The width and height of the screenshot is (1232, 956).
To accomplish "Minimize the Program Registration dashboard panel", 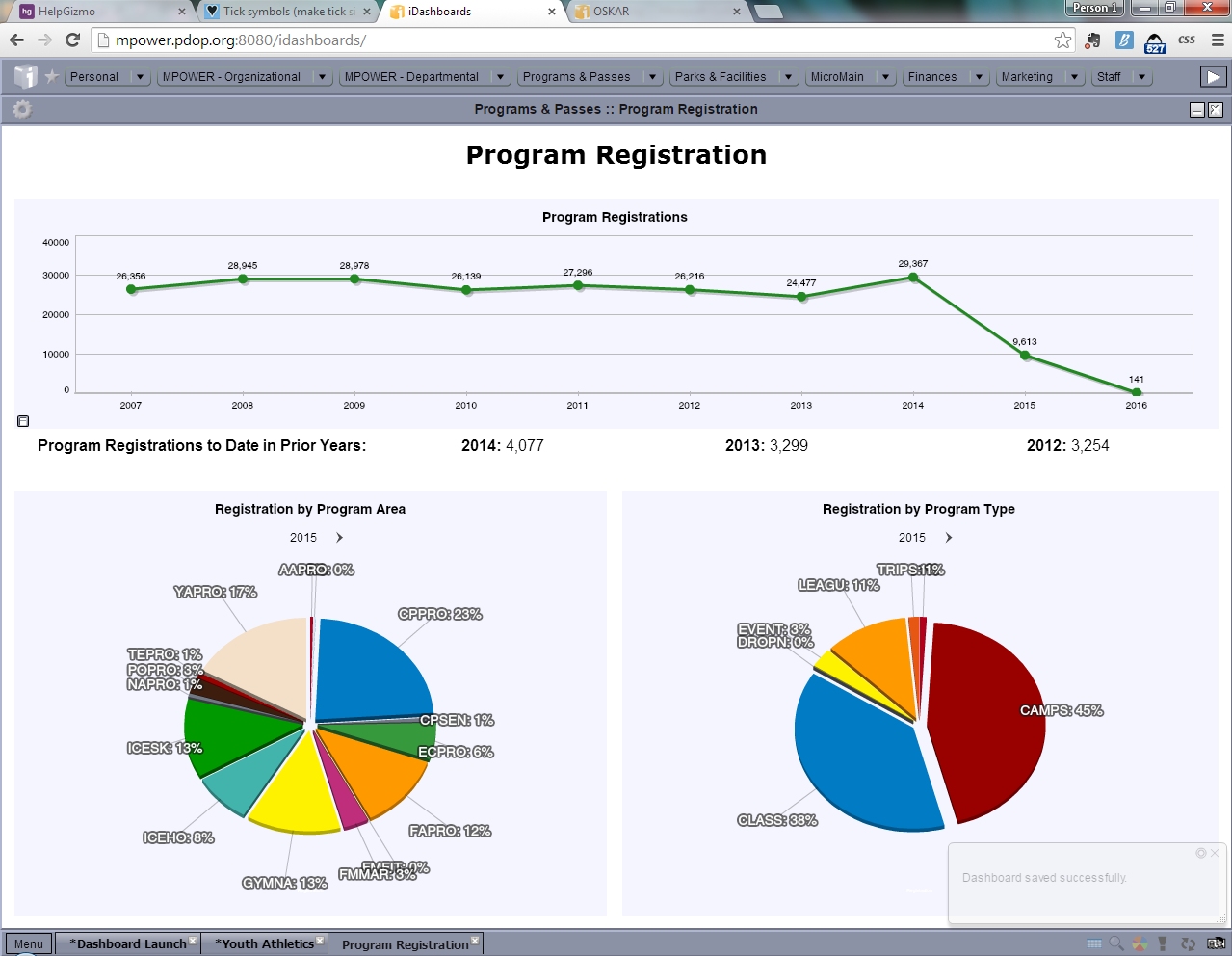I will [1197, 110].
